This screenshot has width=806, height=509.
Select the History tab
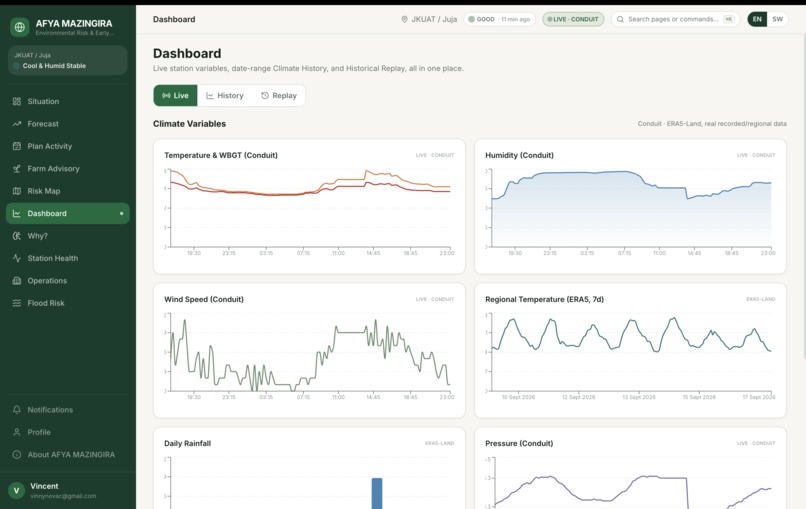[225, 96]
